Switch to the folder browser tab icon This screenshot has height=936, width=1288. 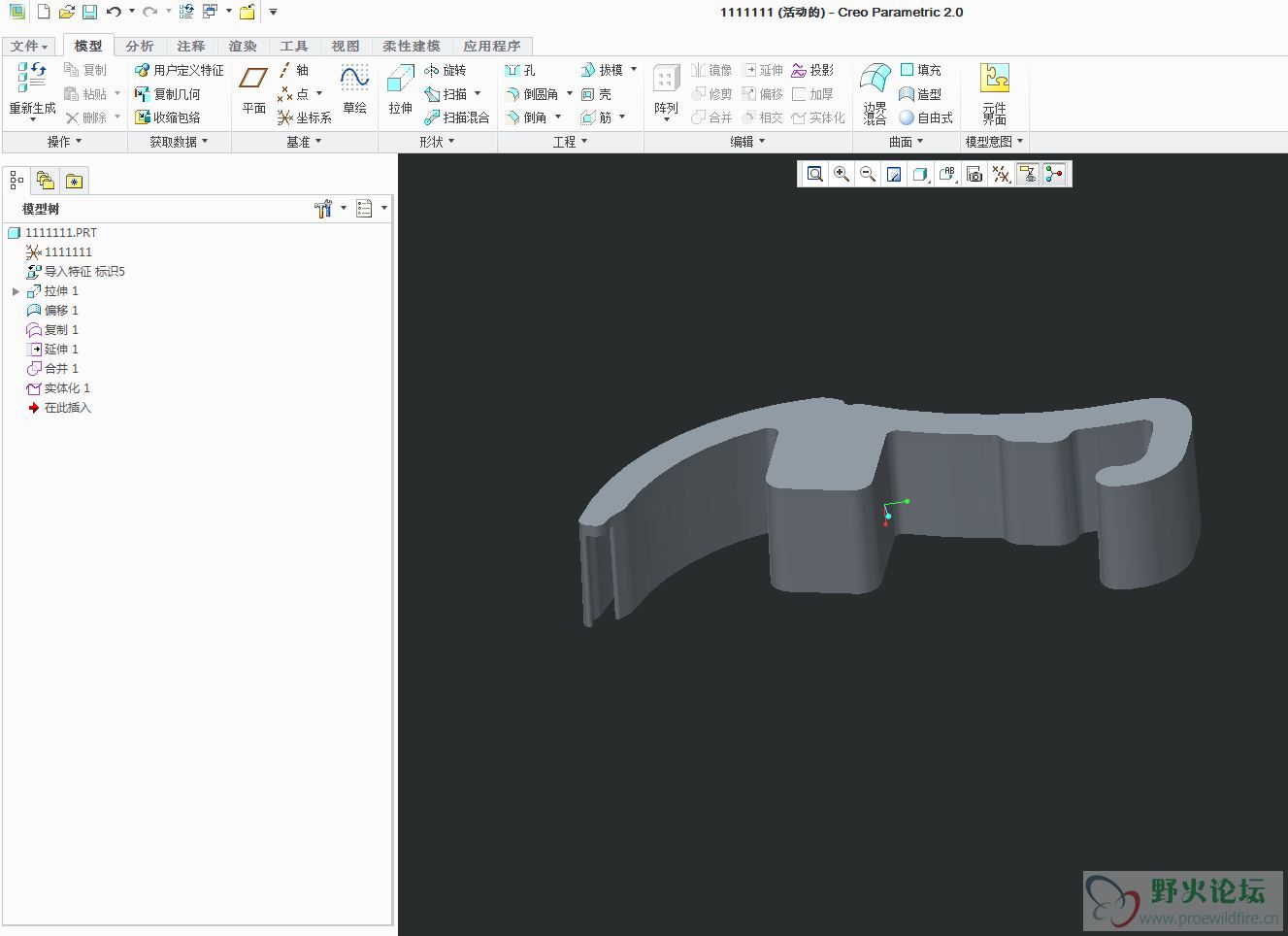click(x=45, y=180)
